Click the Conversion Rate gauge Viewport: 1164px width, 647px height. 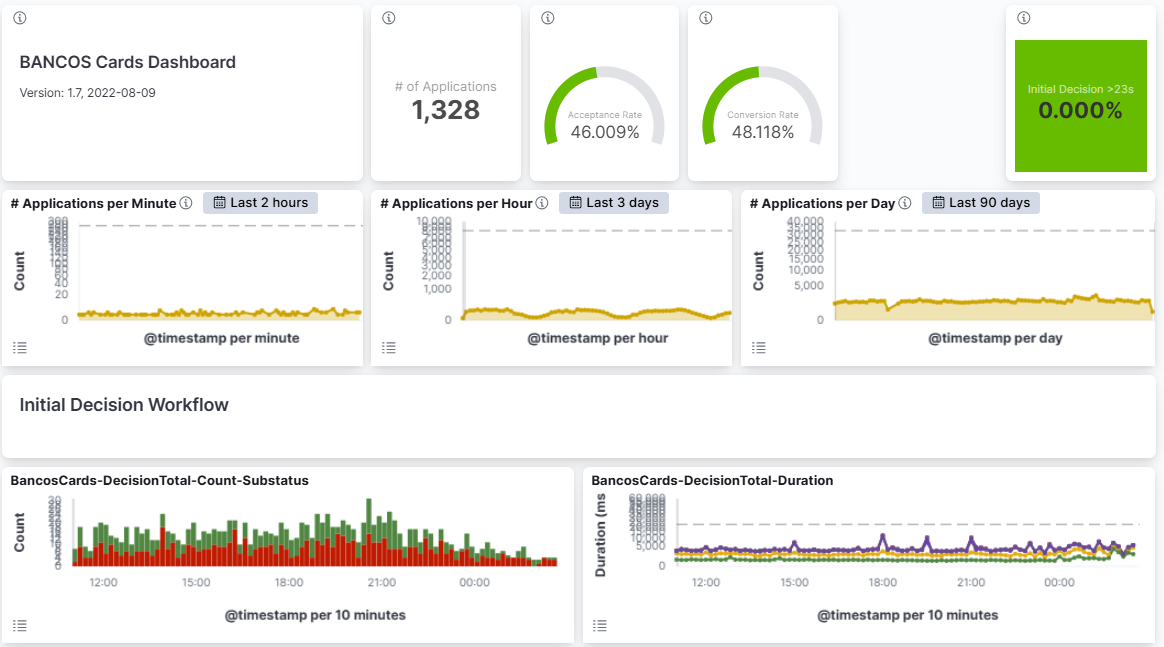[x=763, y=110]
